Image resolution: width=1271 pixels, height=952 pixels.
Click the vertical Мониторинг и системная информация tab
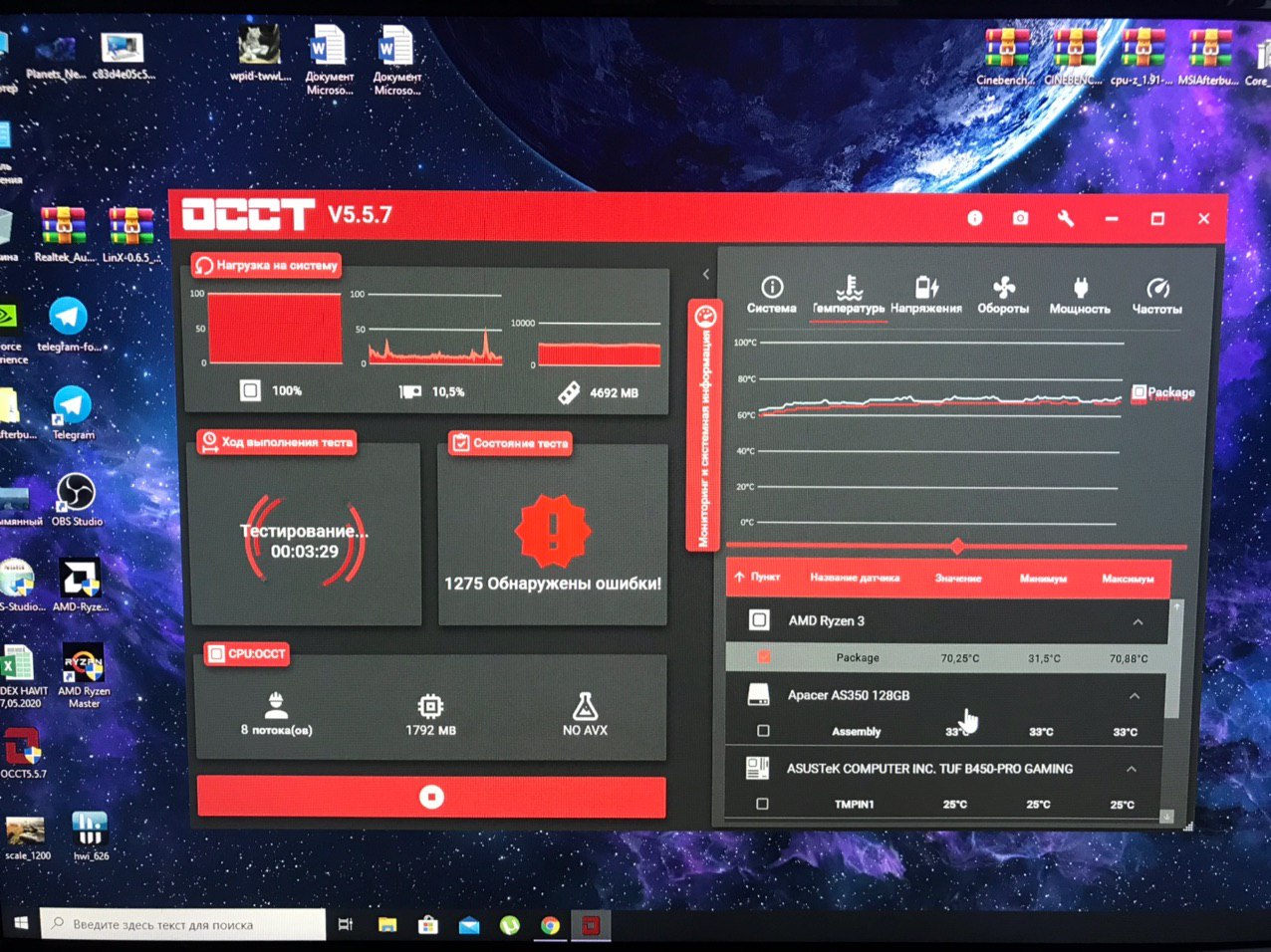[x=703, y=425]
